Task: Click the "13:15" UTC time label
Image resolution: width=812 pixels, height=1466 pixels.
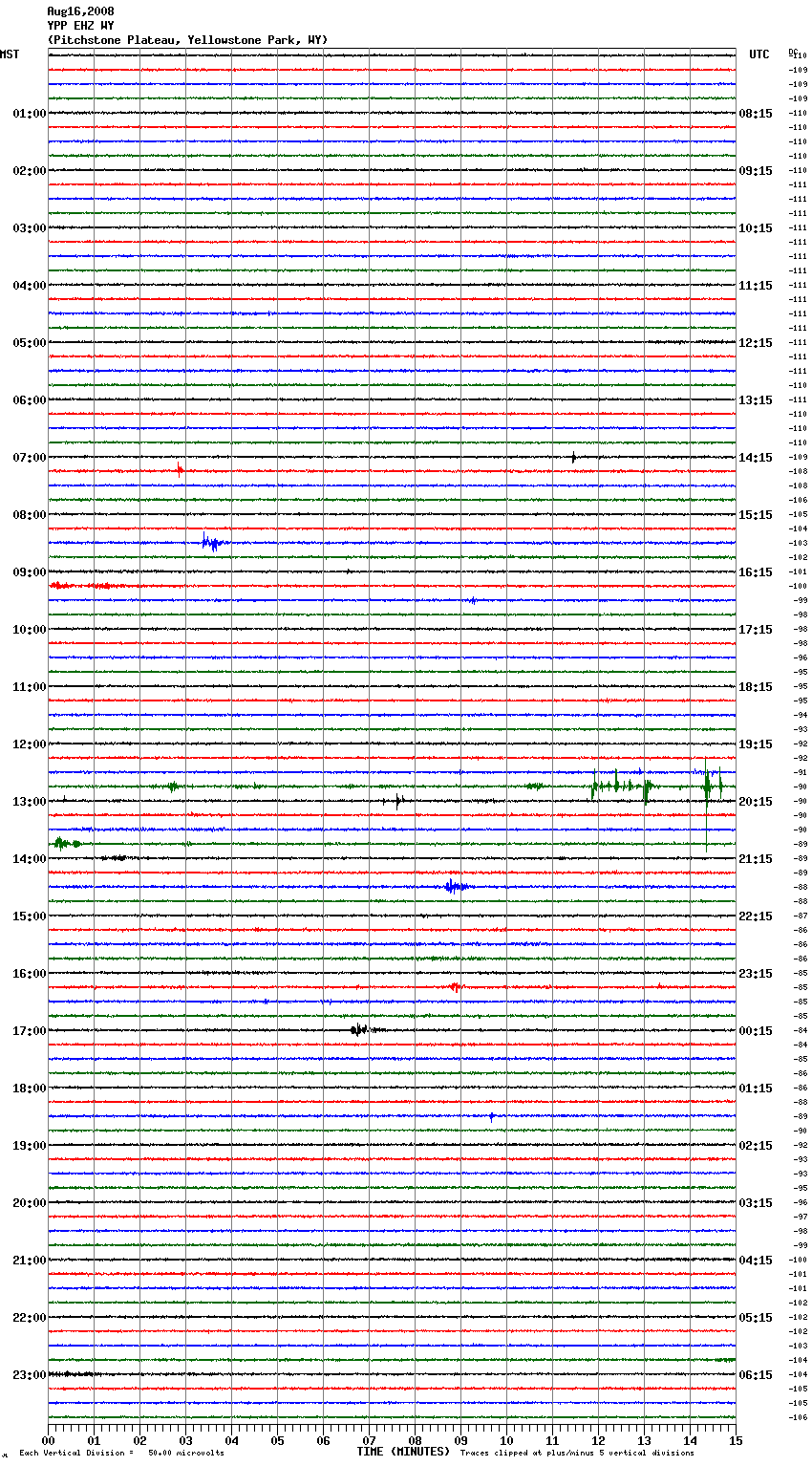Action: click(x=756, y=400)
